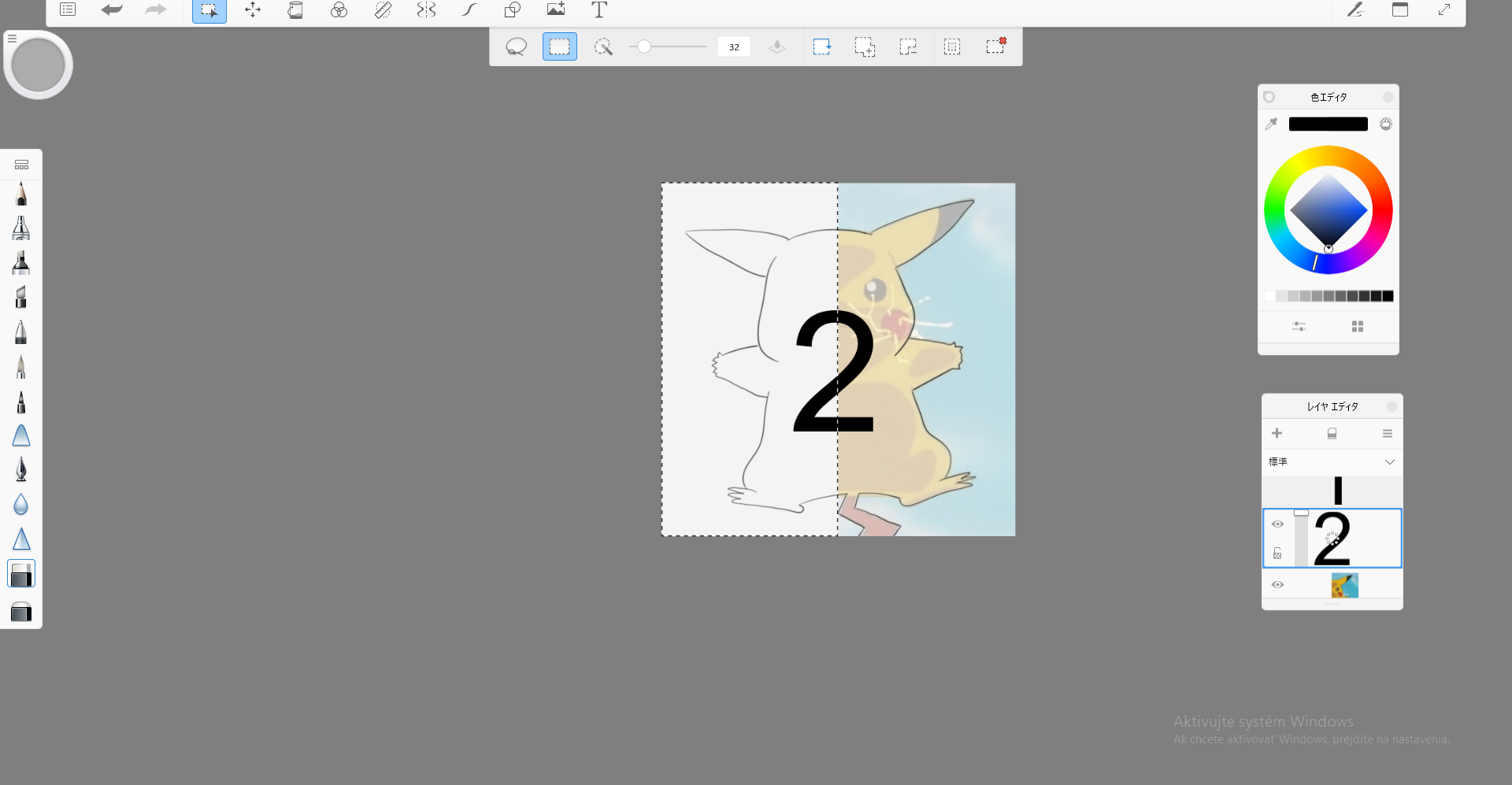
Task: Select the airbrush tool in palette
Action: [x=21, y=228]
